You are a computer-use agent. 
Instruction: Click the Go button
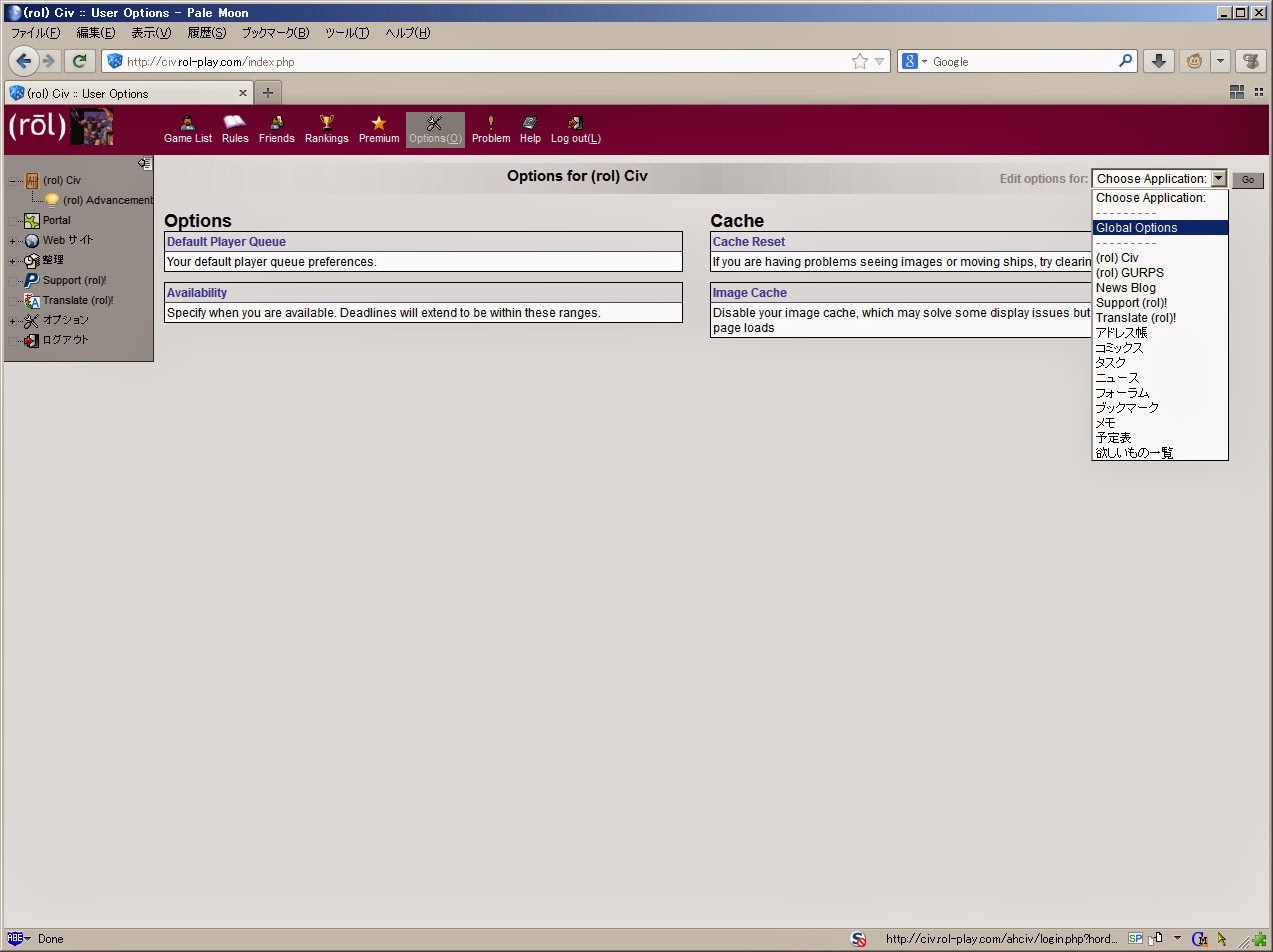tap(1248, 180)
